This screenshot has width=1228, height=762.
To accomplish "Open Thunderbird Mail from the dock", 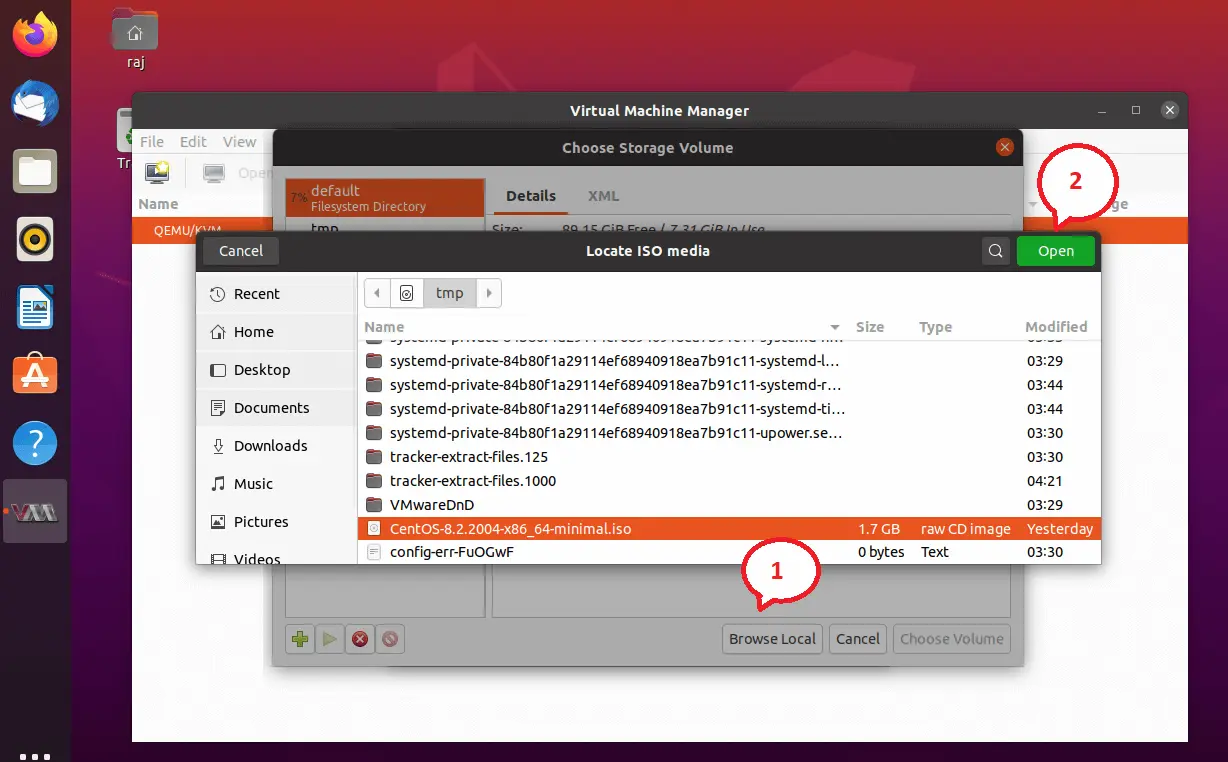I will pyautogui.click(x=35, y=104).
